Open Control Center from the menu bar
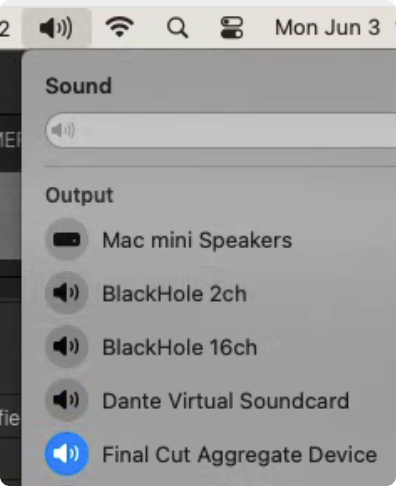This screenshot has width=396, height=486. click(x=232, y=28)
